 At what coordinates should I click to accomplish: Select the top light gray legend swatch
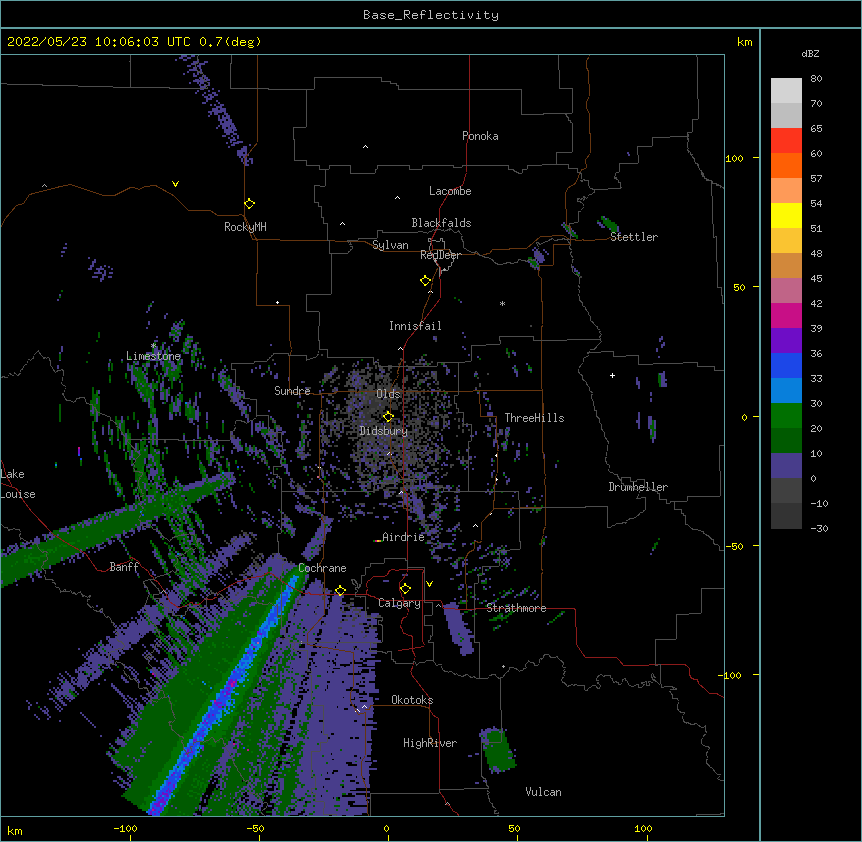click(786, 90)
